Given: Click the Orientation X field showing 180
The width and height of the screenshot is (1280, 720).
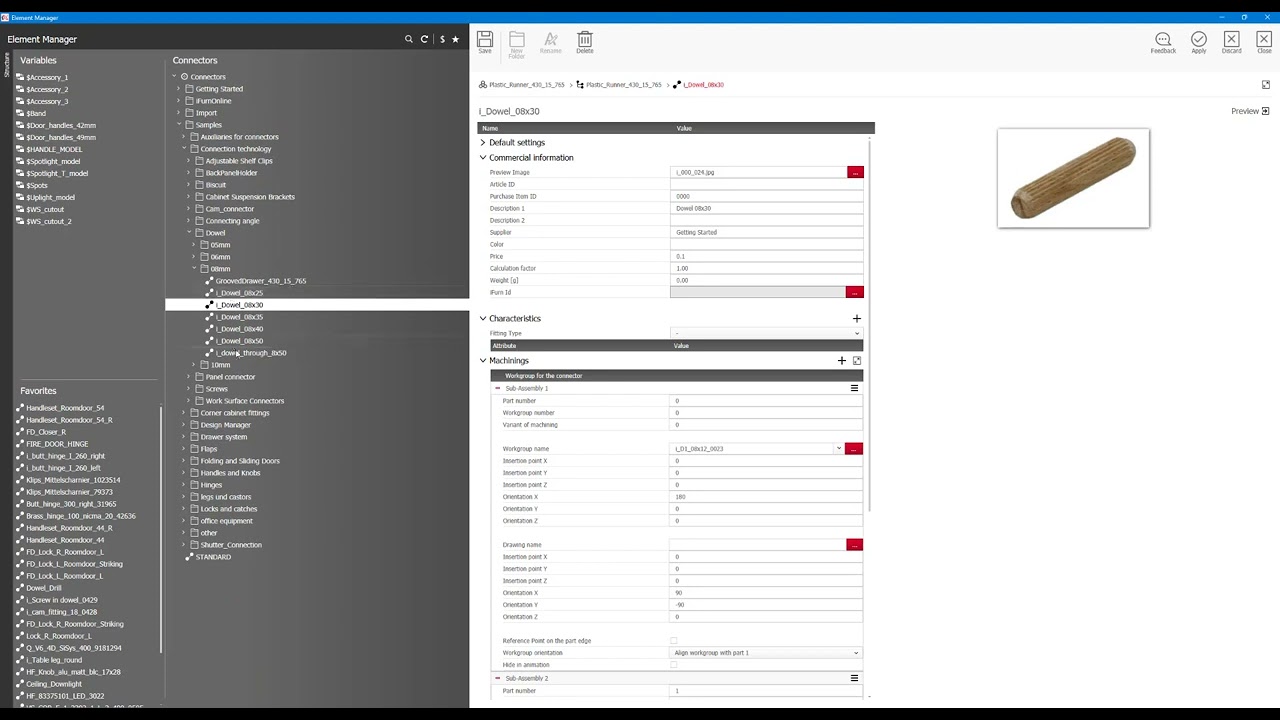Looking at the screenshot, I should point(766,497).
